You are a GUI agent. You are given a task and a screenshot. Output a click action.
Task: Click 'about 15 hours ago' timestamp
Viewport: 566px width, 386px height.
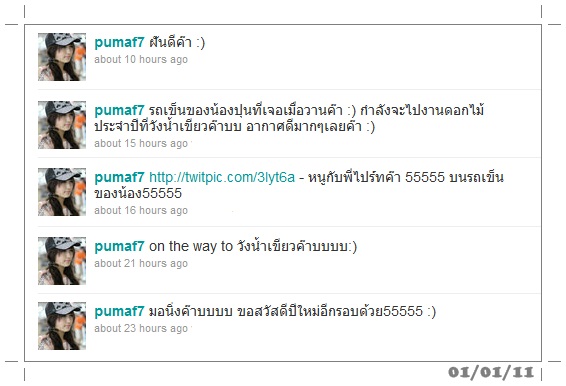click(x=141, y=143)
